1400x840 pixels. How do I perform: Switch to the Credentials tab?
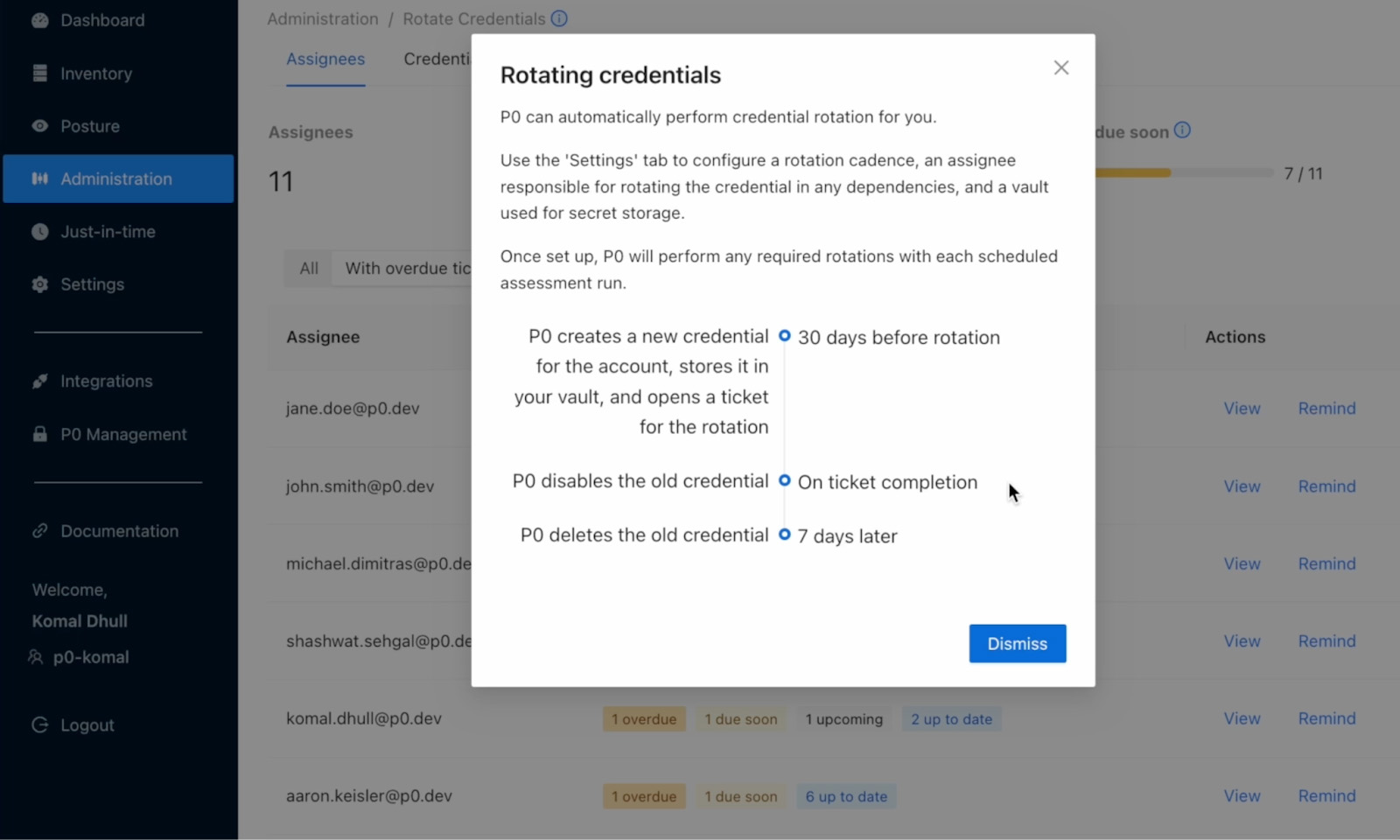point(439,59)
